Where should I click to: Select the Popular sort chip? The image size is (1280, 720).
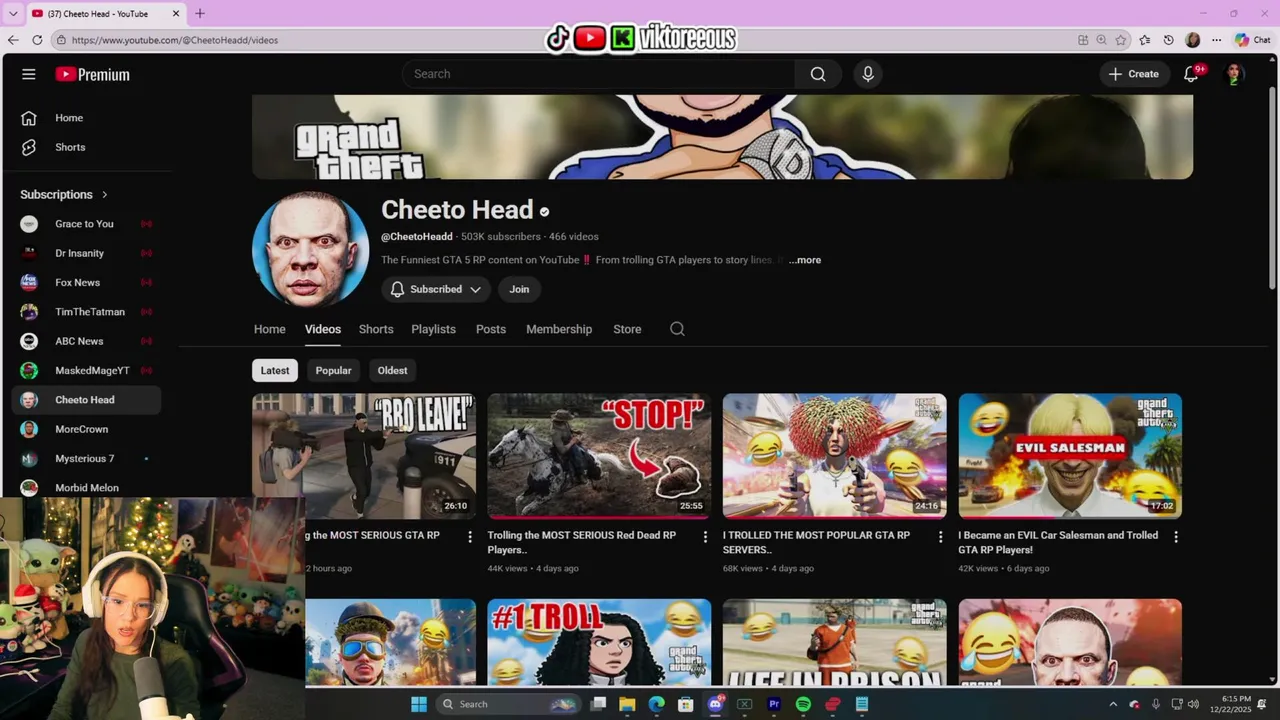333,370
